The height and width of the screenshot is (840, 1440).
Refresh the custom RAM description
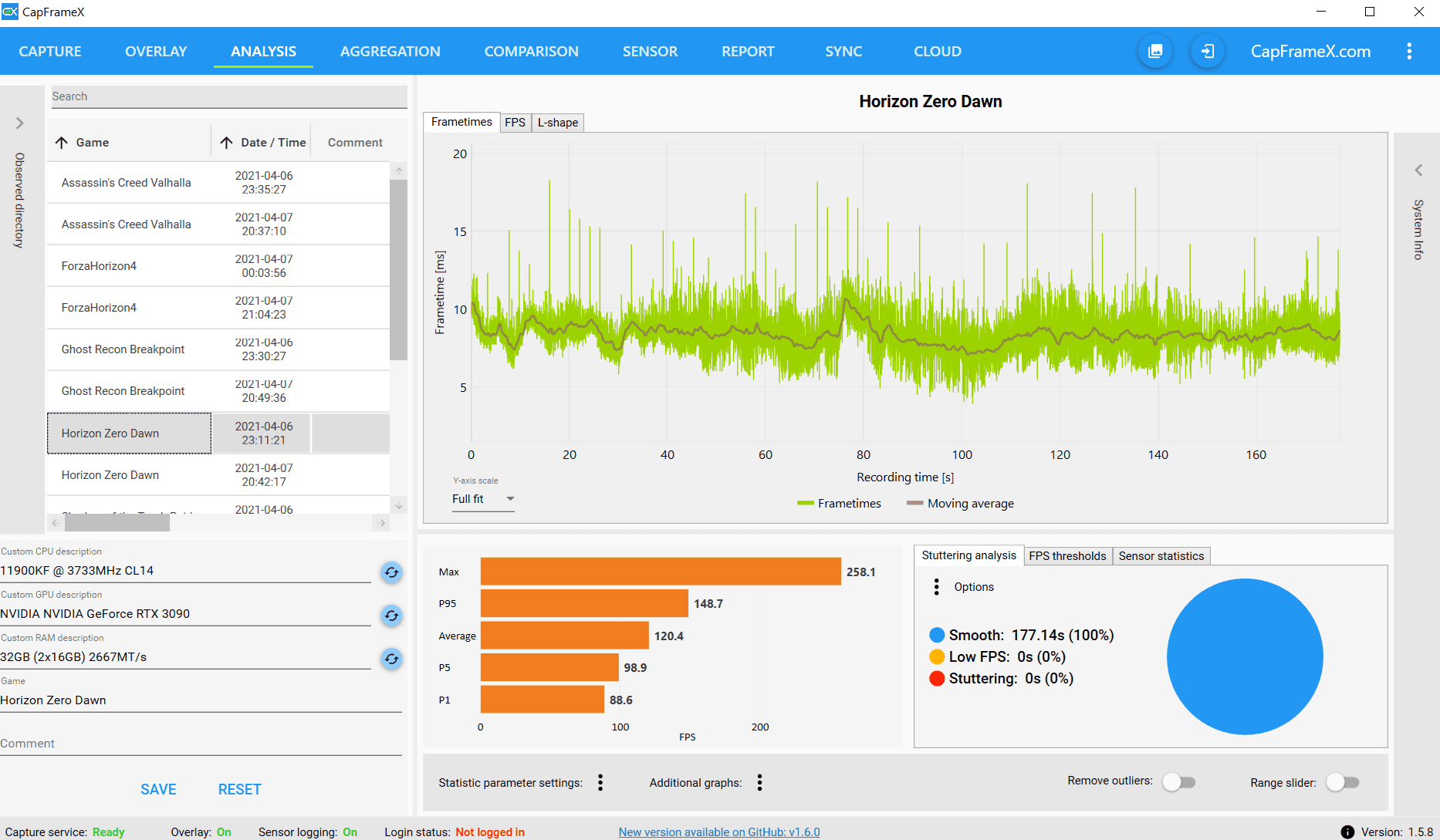[x=392, y=659]
